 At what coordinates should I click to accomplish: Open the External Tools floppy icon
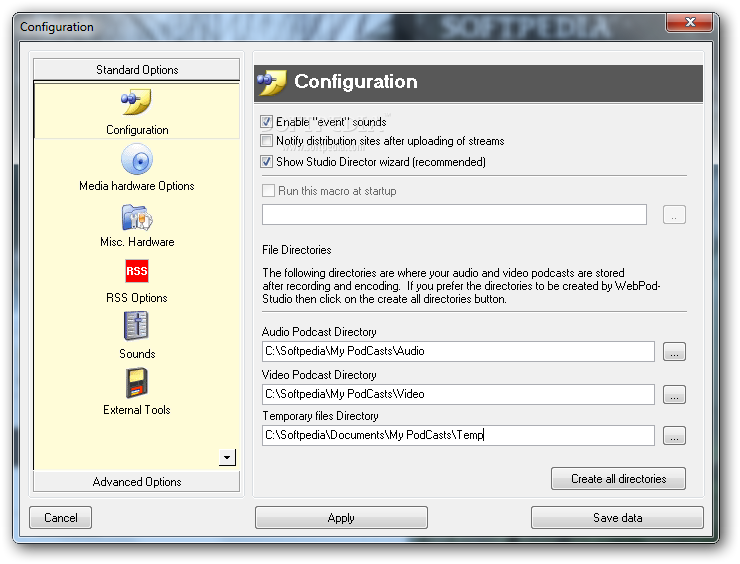point(137,383)
